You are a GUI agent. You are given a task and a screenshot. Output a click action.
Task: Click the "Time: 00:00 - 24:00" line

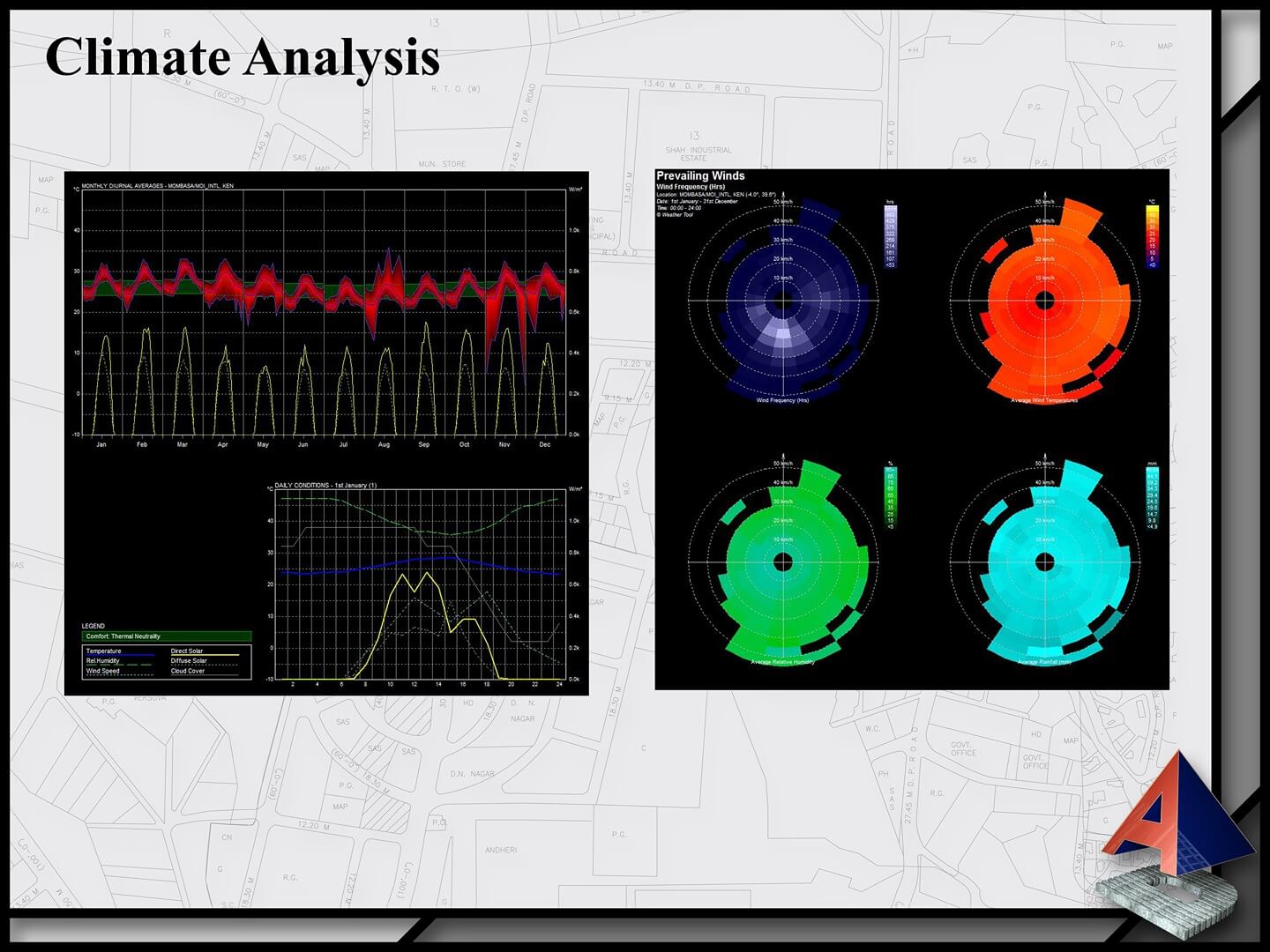(x=679, y=208)
